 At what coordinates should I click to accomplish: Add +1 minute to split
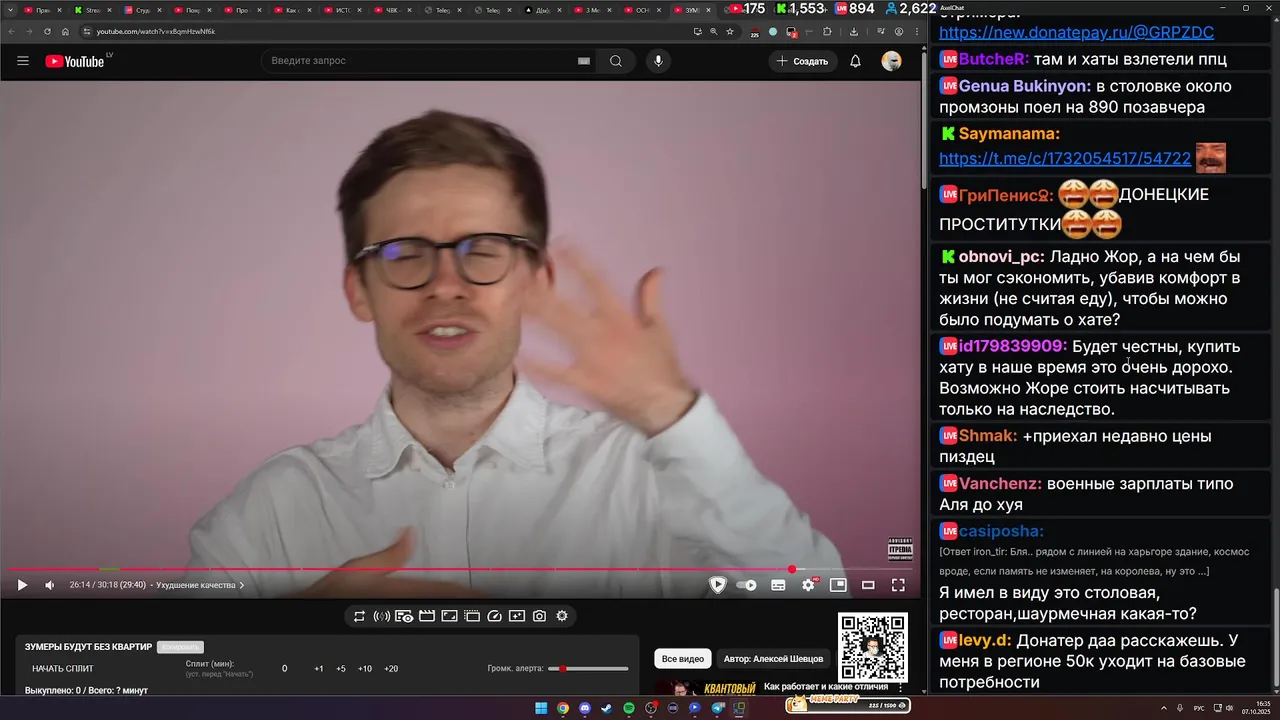pos(318,668)
